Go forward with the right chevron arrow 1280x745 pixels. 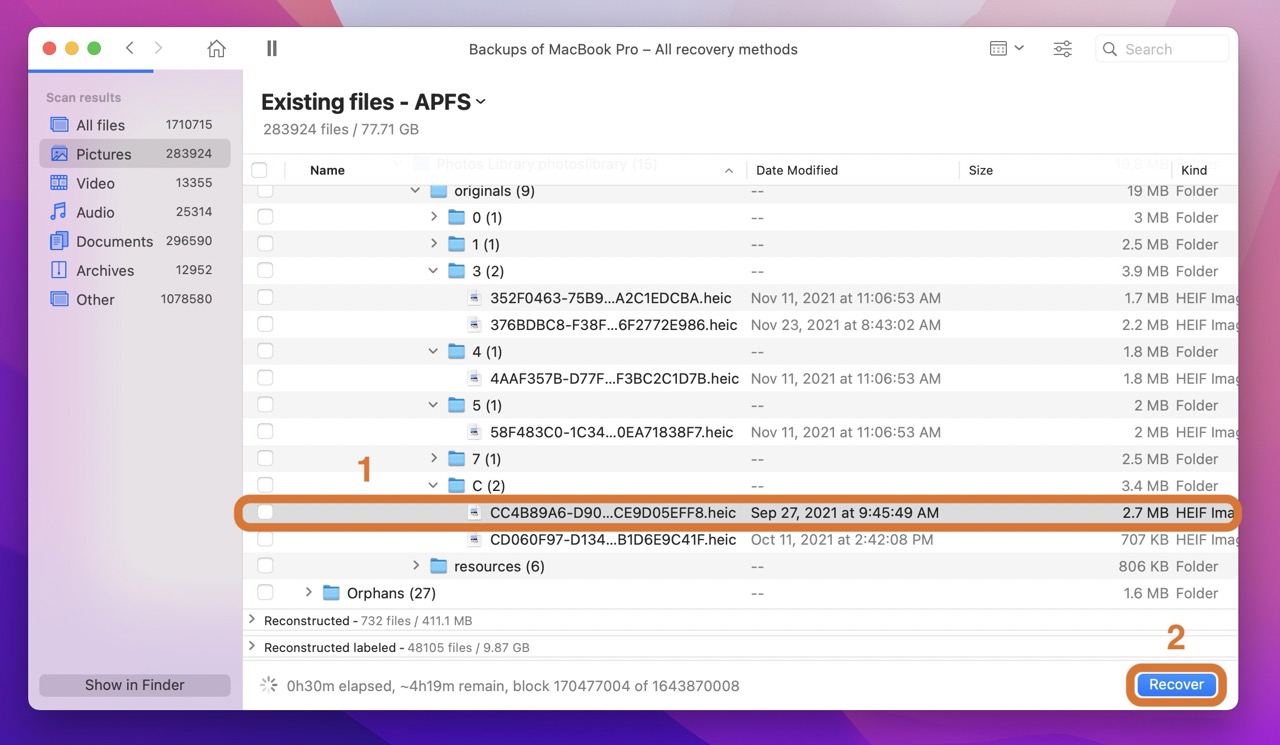[x=158, y=48]
